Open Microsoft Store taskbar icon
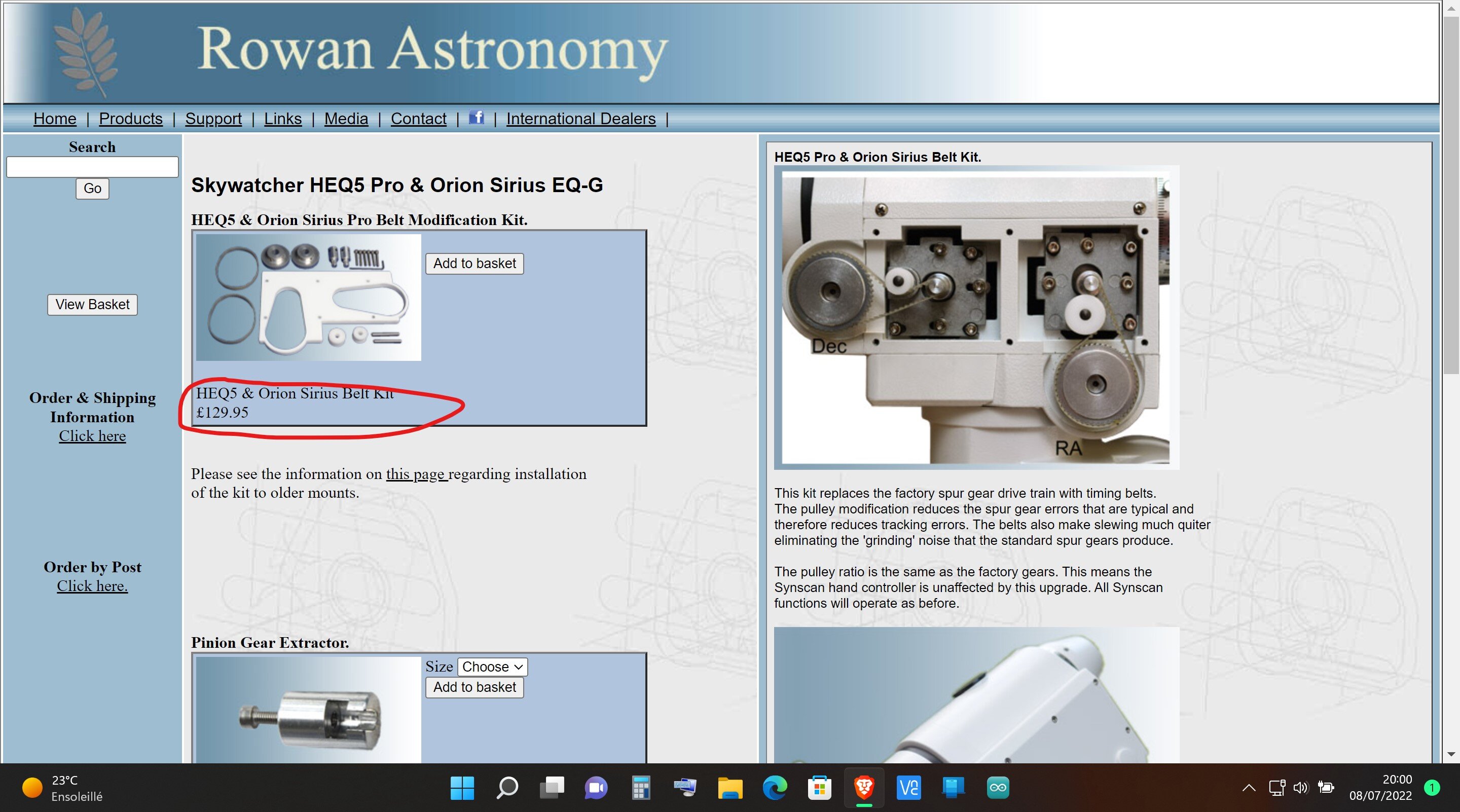 point(819,788)
